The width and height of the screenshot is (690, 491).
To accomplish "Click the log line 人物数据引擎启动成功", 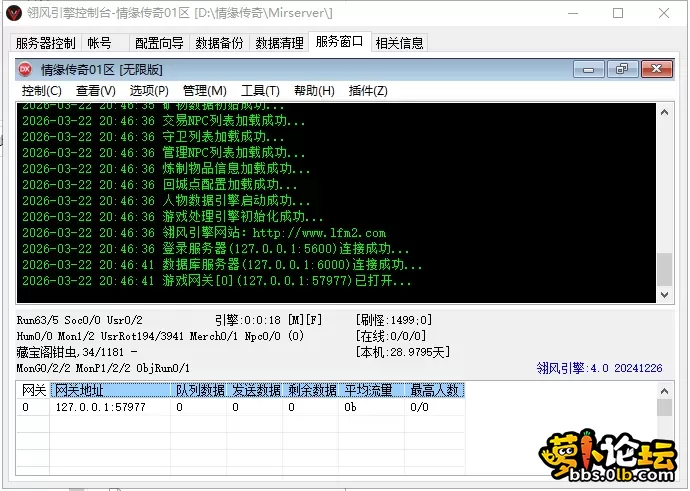I will tap(166, 201).
